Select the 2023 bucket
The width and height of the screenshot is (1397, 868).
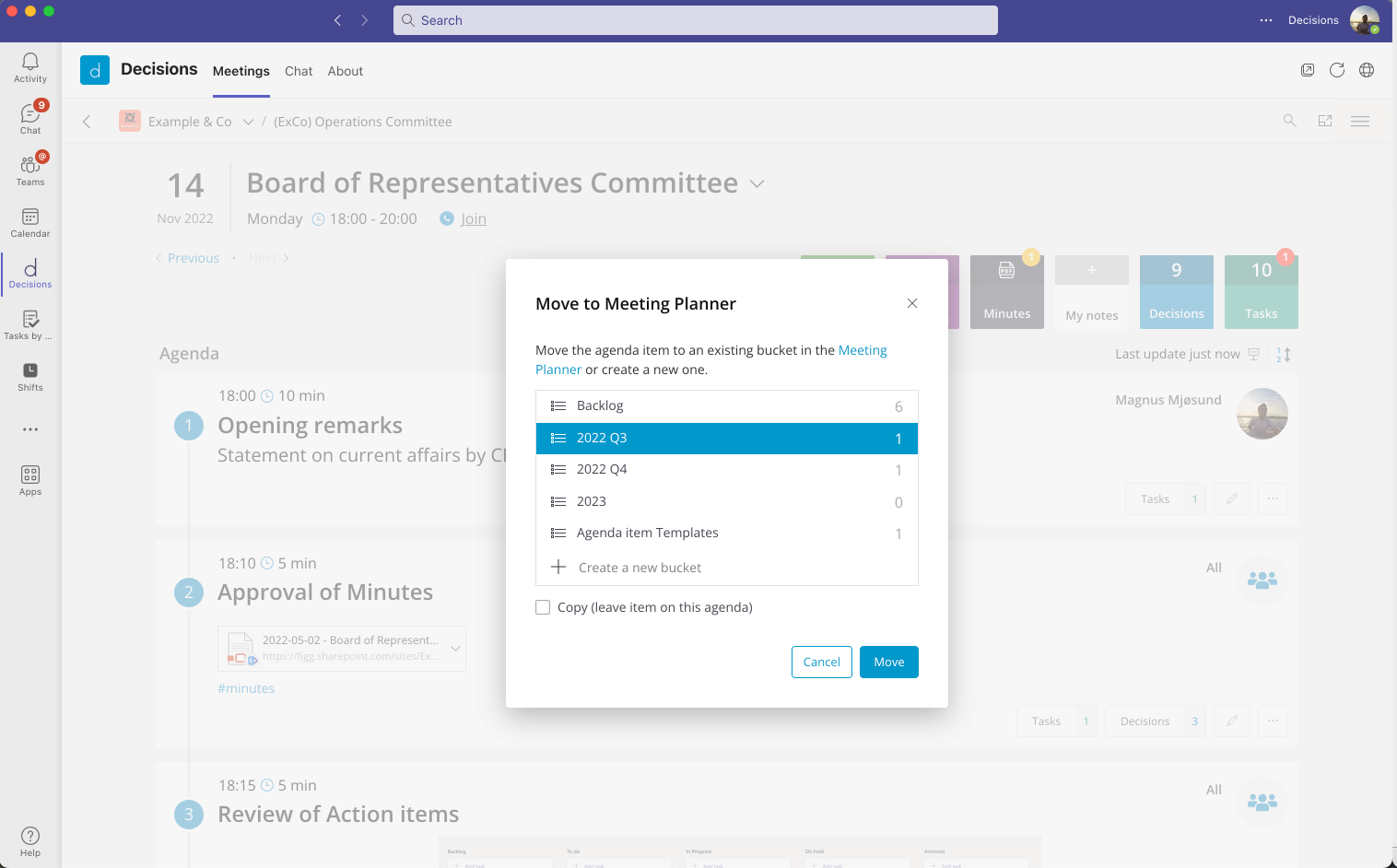(727, 501)
